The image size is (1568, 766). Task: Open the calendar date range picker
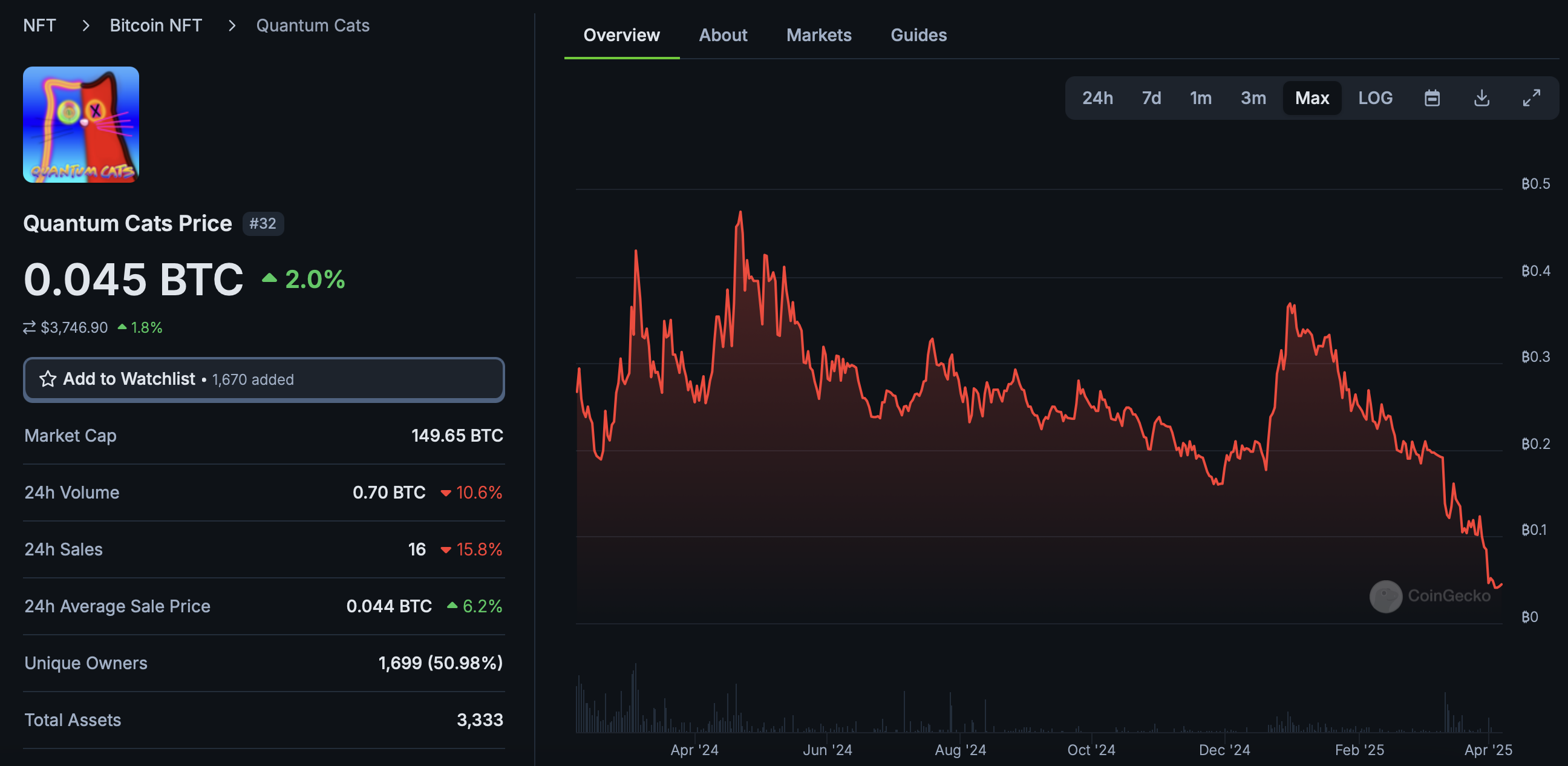[1432, 98]
